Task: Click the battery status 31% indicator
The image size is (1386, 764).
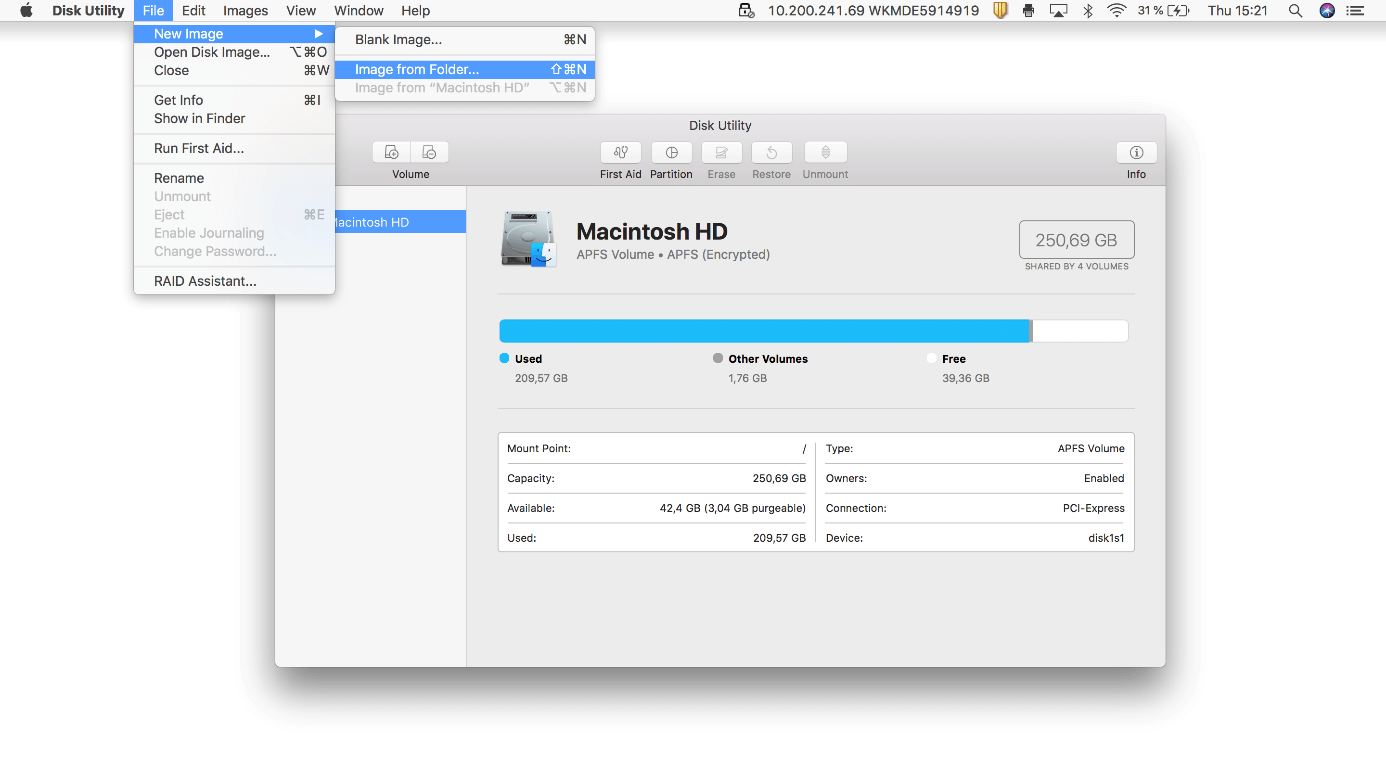Action: point(1164,11)
